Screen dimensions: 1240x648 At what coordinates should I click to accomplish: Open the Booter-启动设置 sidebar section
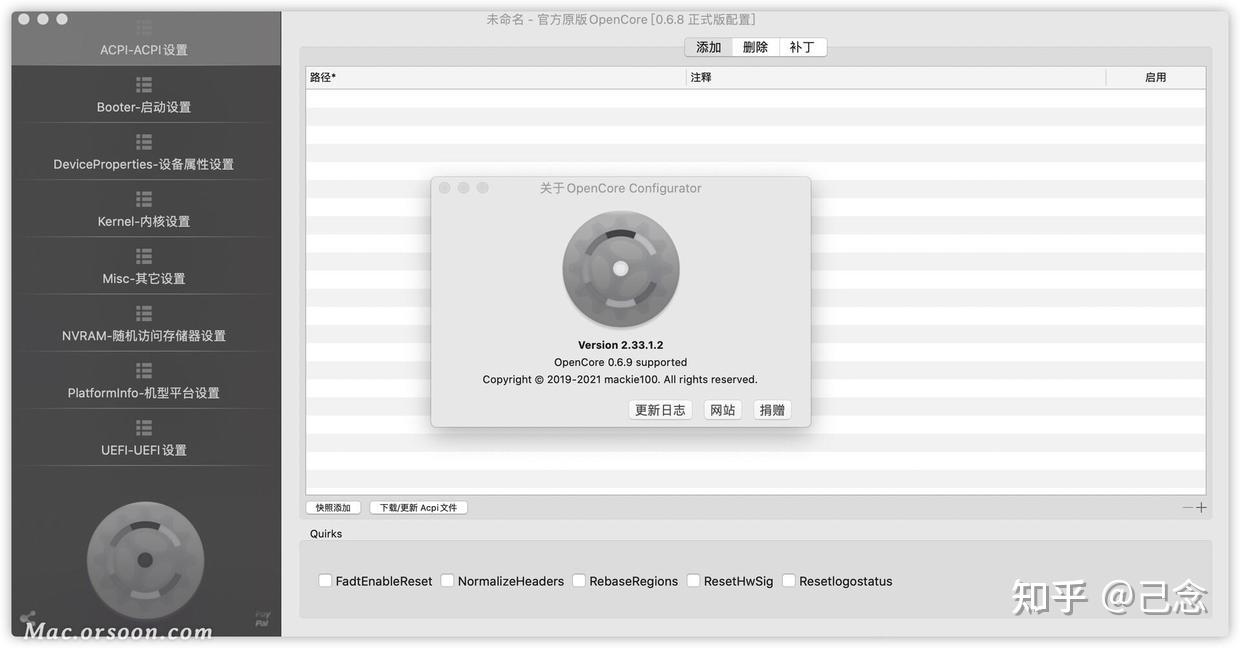(x=145, y=96)
